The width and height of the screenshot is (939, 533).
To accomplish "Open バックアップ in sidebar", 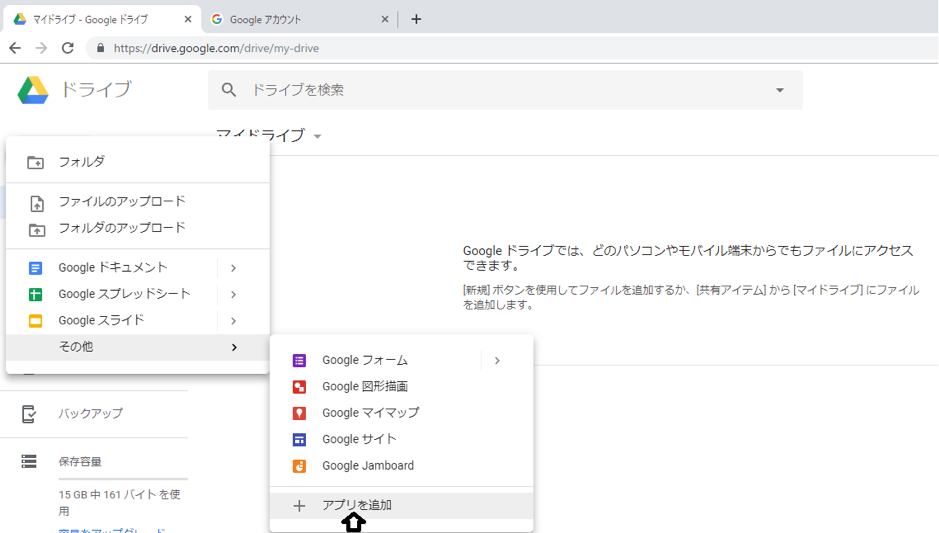I will pos(90,413).
